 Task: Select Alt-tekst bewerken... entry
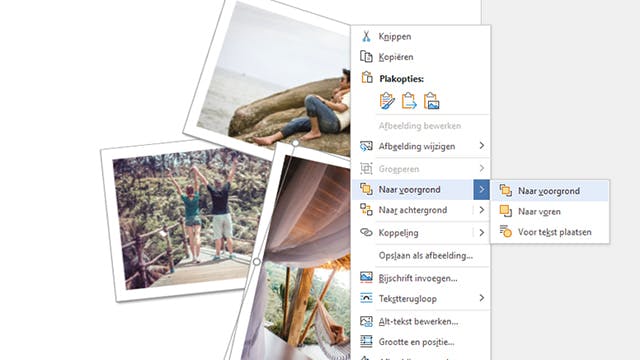click(420, 321)
